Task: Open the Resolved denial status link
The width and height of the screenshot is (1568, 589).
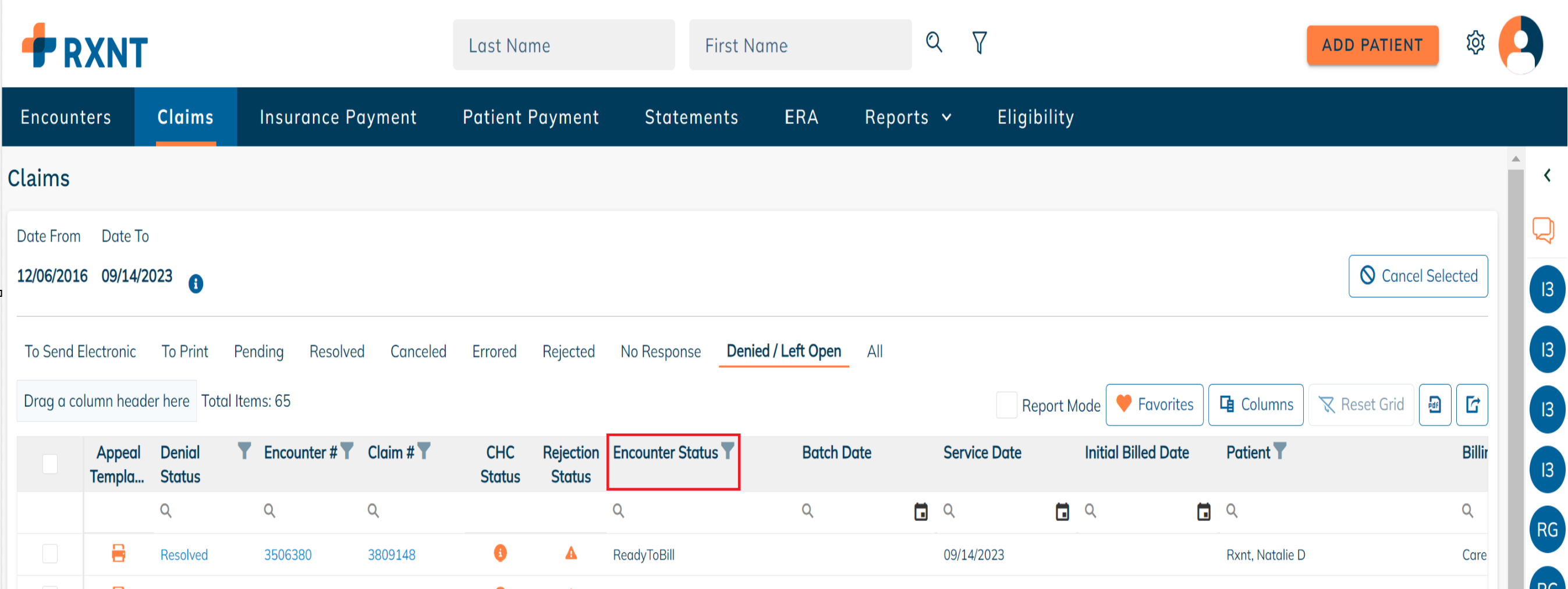Action: [184, 554]
